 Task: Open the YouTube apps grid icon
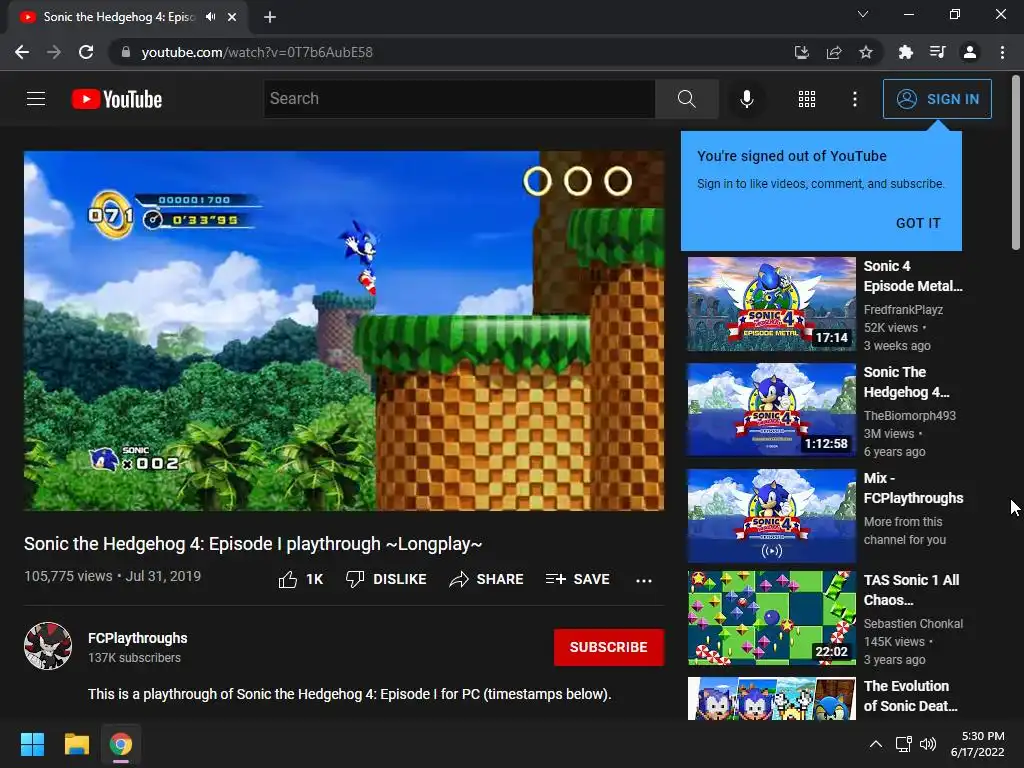tap(807, 99)
